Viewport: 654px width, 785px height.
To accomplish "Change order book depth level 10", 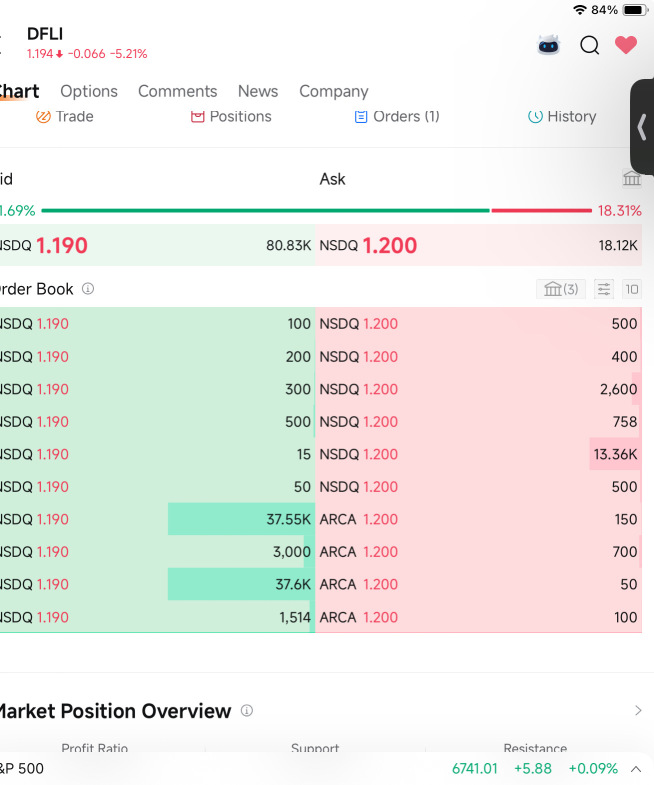I will pos(631,289).
